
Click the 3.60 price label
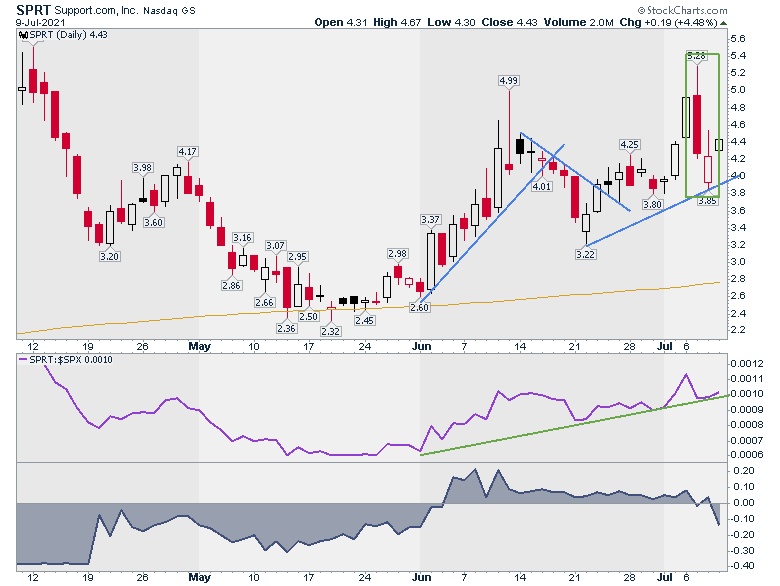153,222
